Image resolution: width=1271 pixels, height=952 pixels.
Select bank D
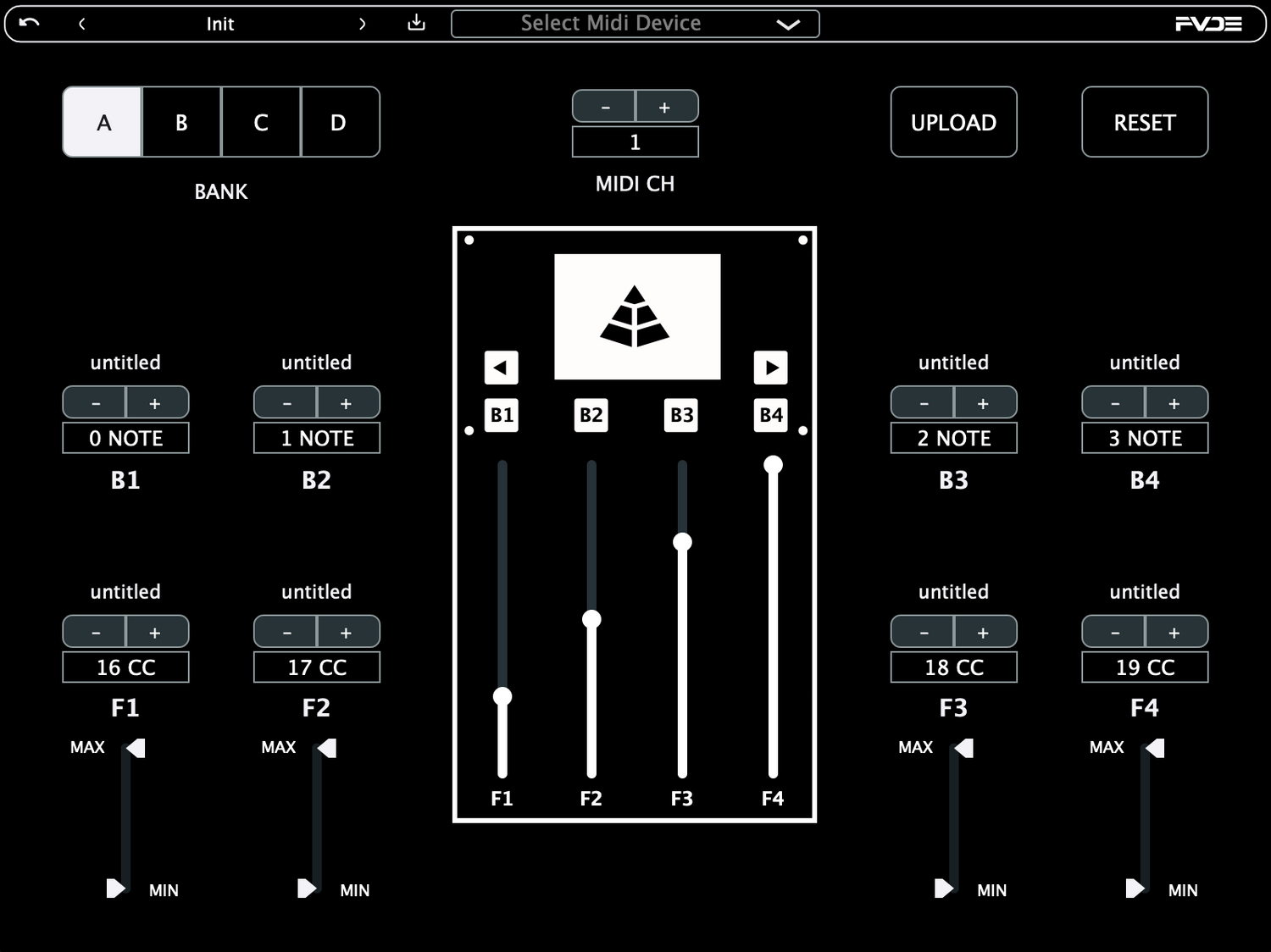[340, 123]
